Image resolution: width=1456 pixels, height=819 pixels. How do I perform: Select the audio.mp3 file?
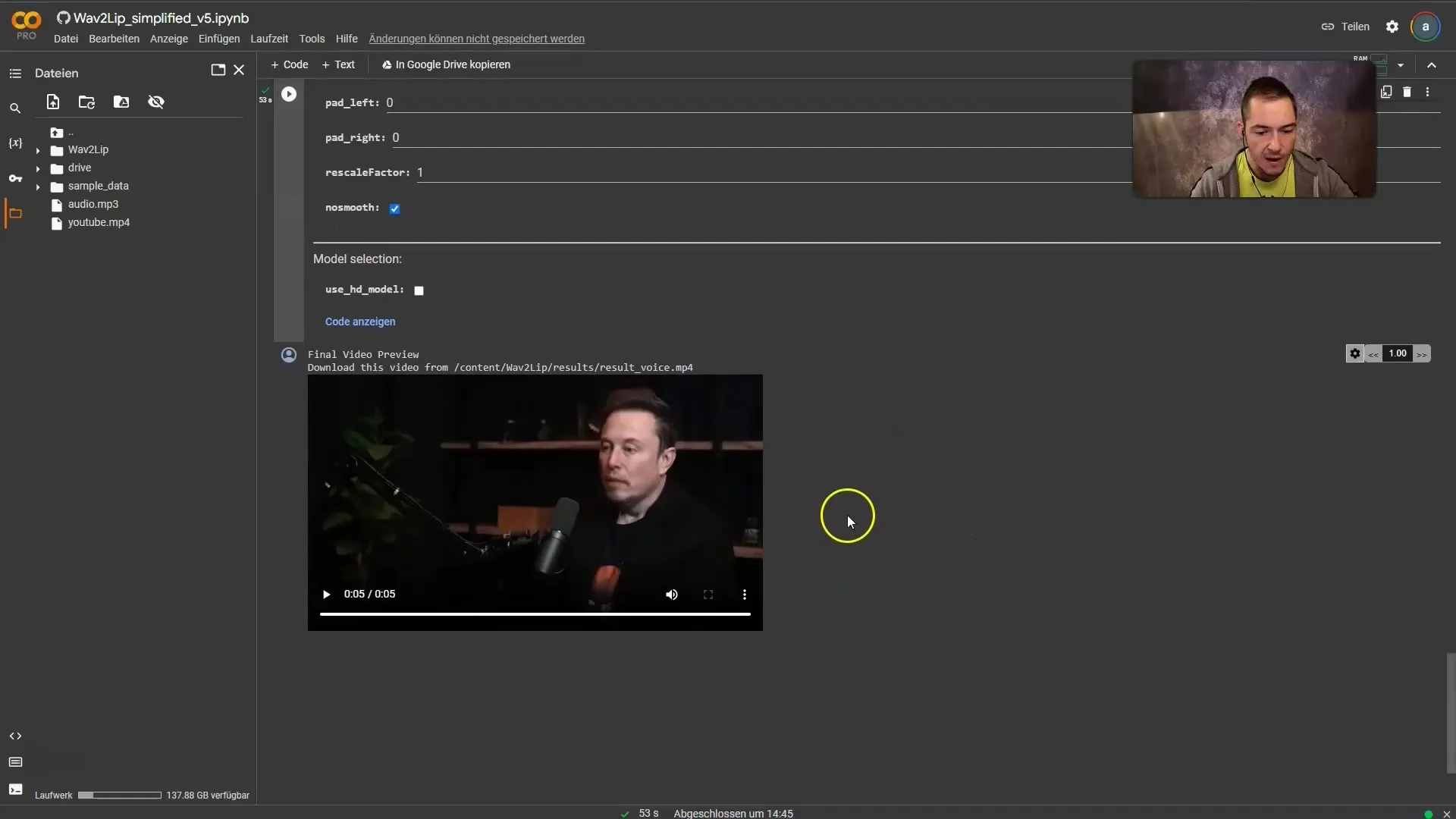93,204
